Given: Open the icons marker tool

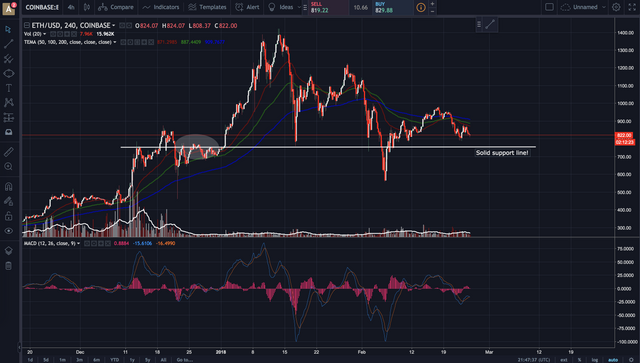Looking at the screenshot, I should [8, 132].
